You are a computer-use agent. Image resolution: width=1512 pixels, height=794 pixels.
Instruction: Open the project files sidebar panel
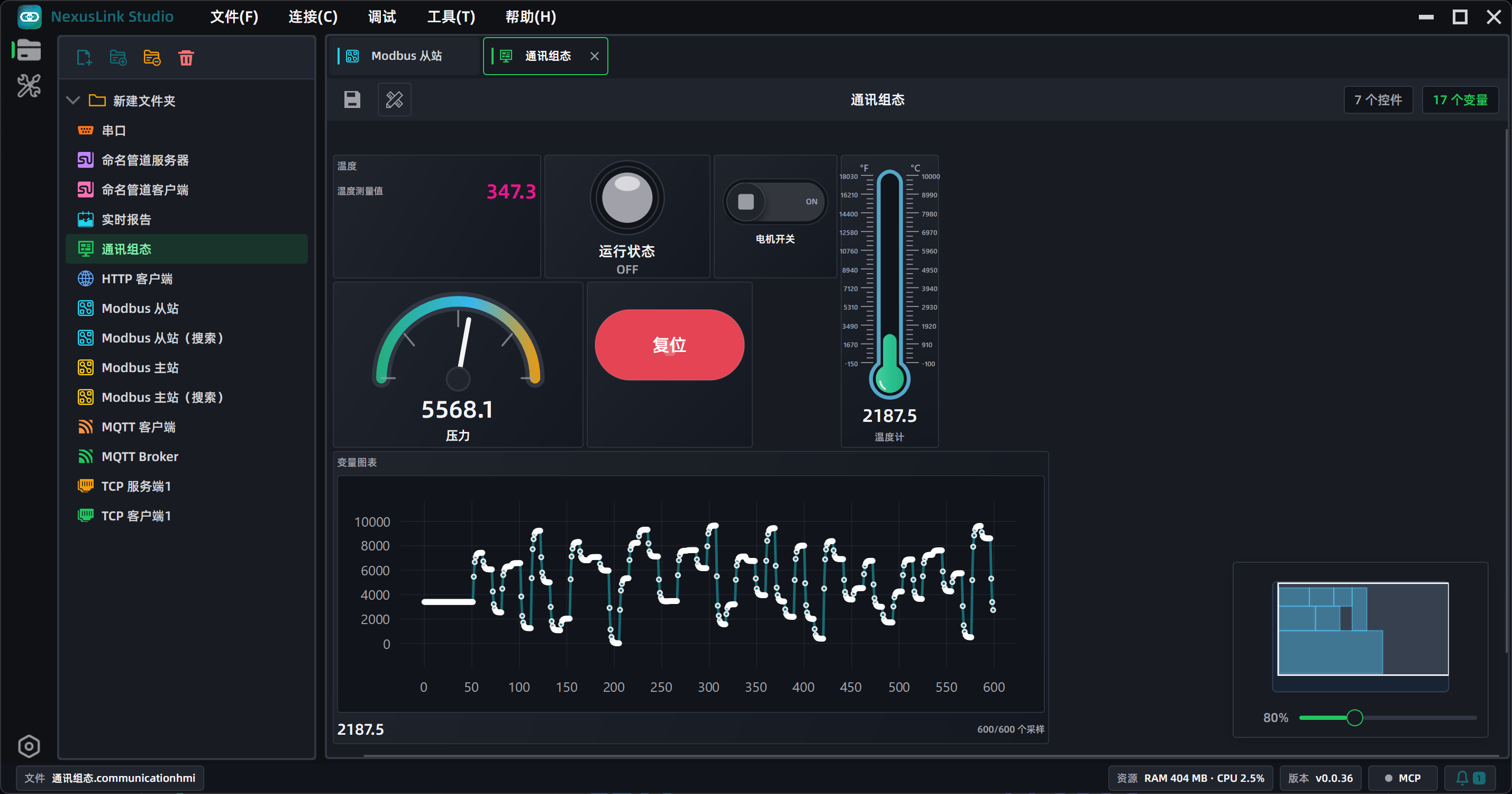tap(29, 50)
